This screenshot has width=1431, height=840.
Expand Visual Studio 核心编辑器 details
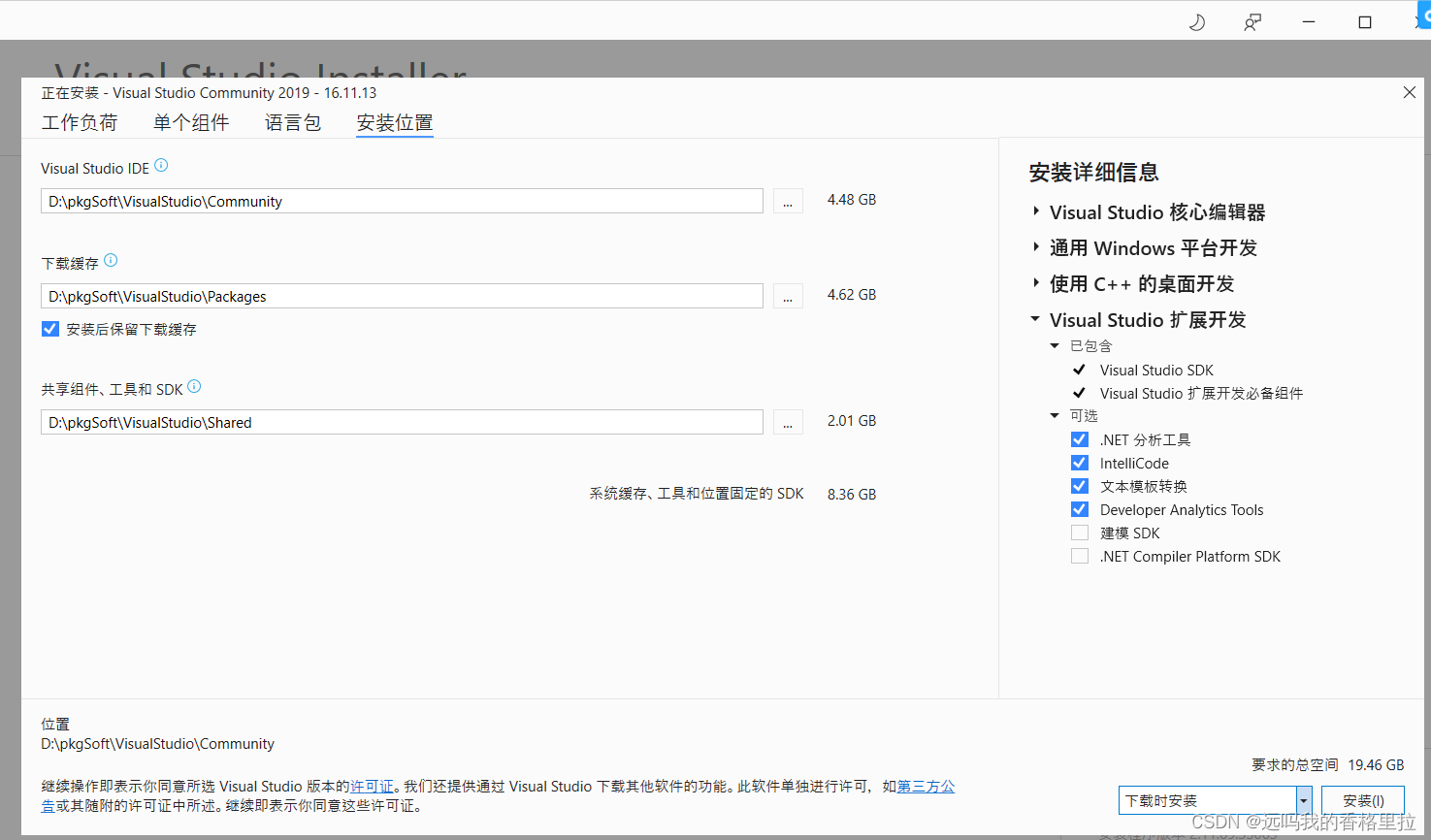click(x=1036, y=211)
